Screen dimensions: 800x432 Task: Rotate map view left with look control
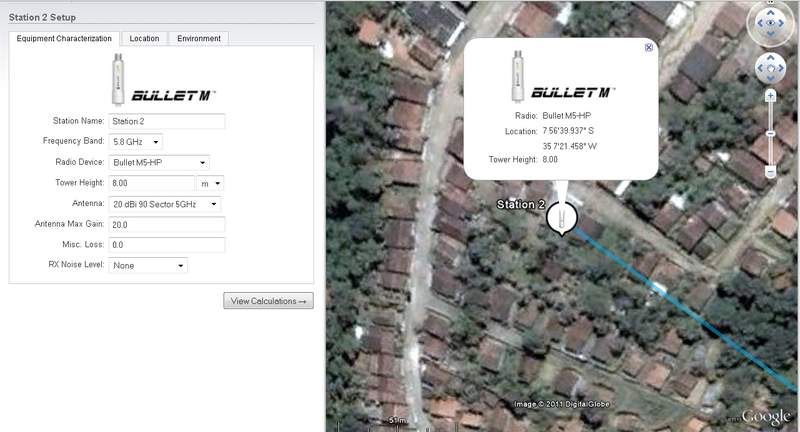click(x=760, y=23)
